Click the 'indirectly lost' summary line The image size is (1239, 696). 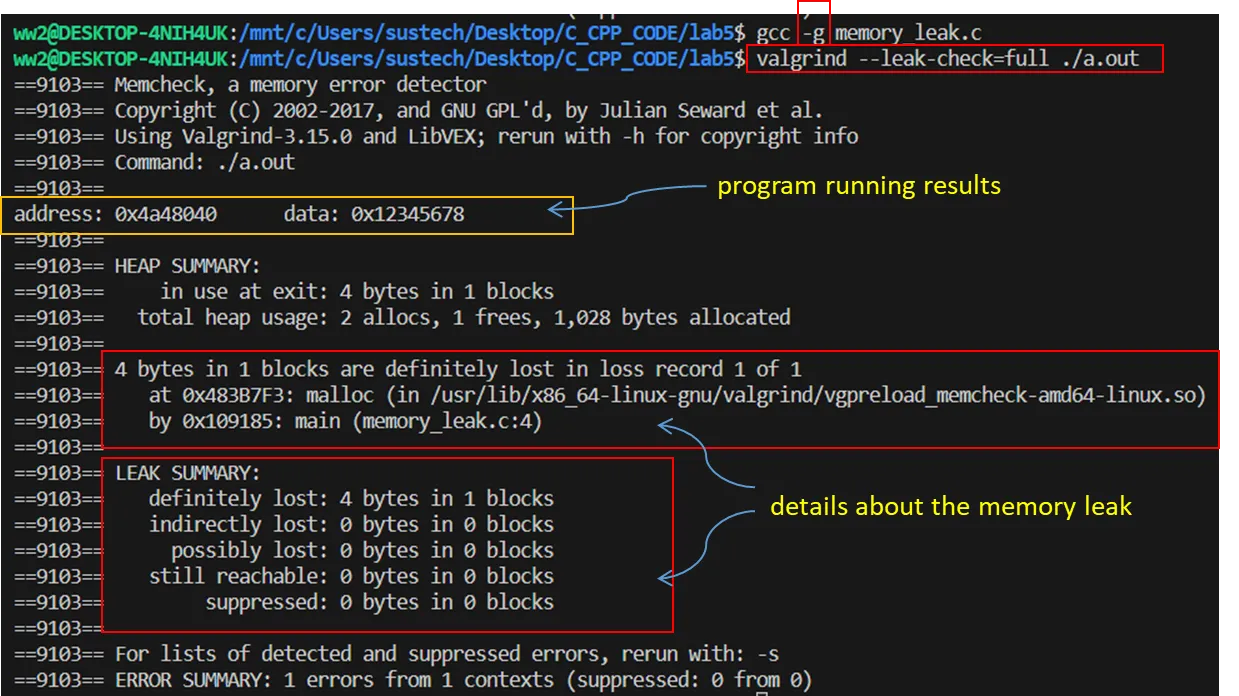click(350, 524)
